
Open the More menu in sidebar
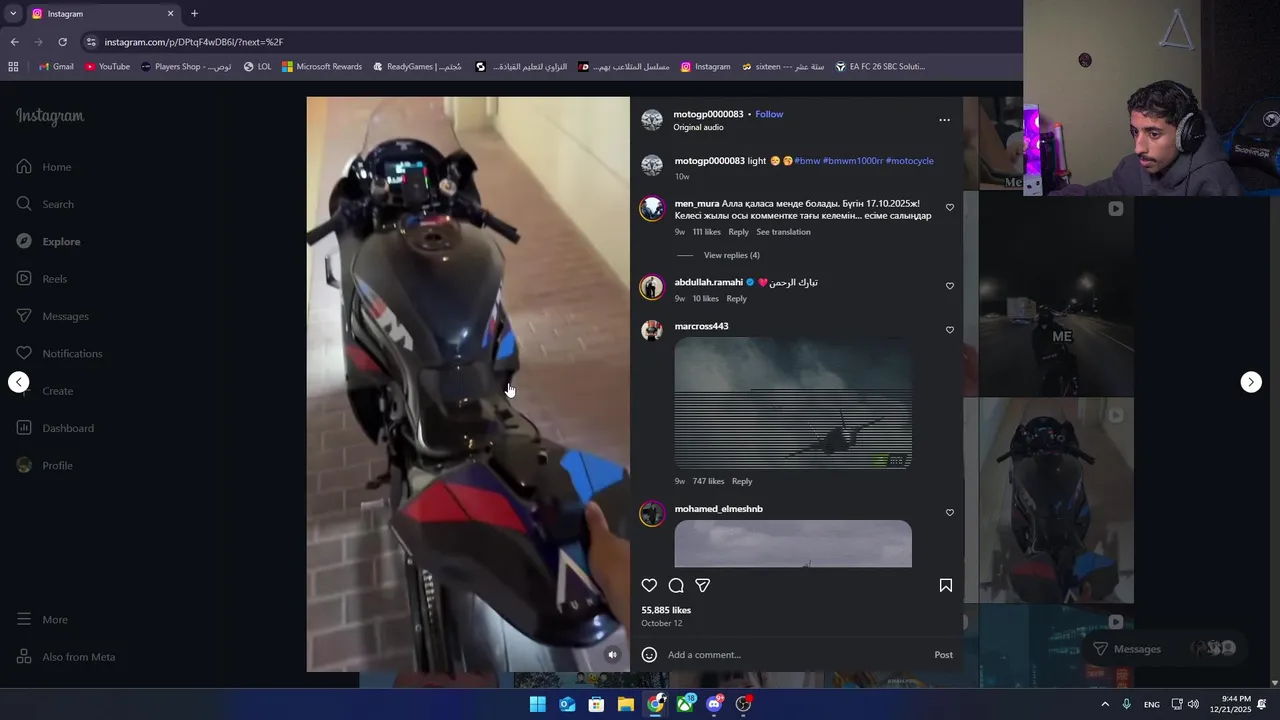tap(42, 620)
